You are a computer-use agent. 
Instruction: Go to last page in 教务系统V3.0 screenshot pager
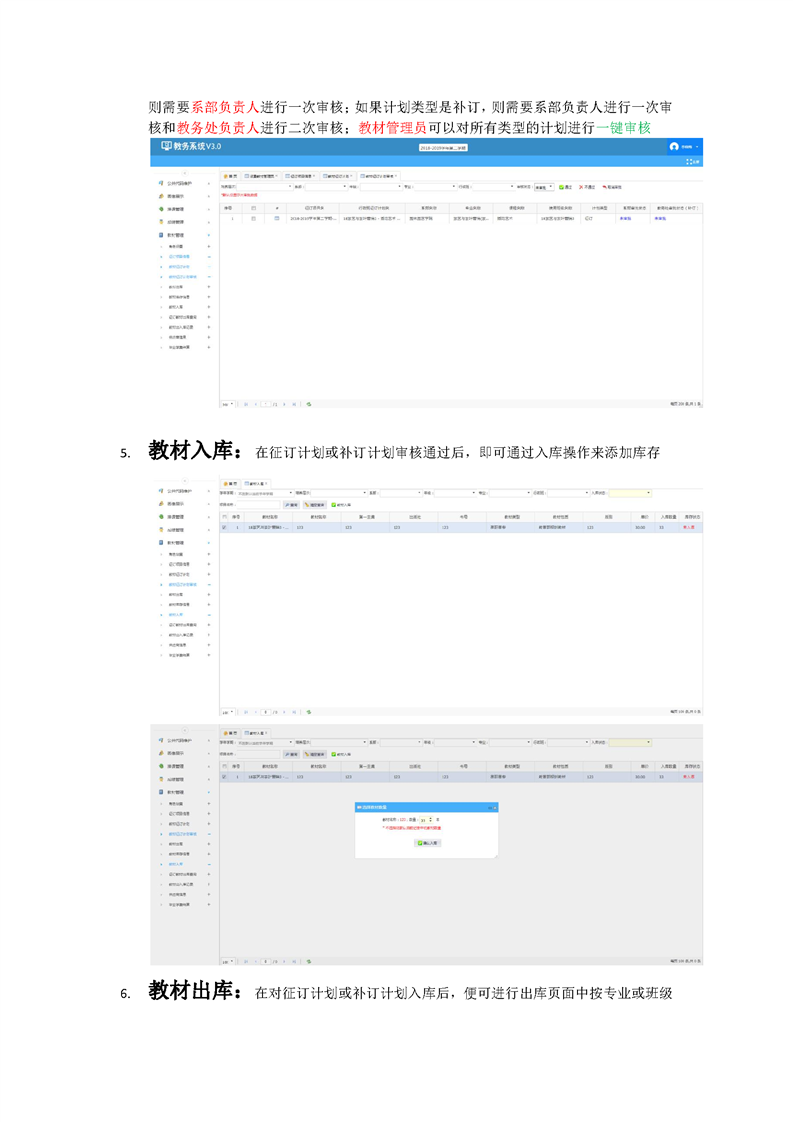(x=294, y=404)
